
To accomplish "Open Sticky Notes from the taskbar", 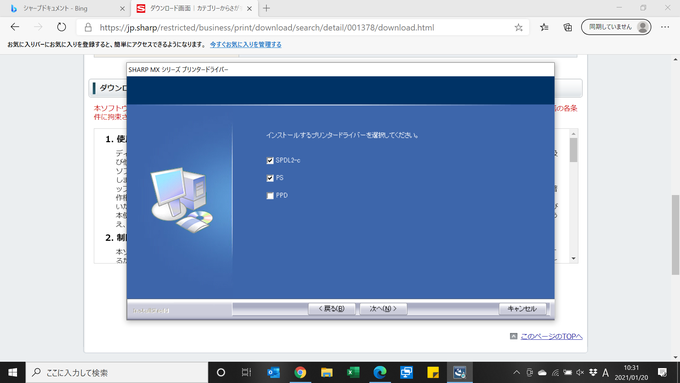I will [x=433, y=372].
